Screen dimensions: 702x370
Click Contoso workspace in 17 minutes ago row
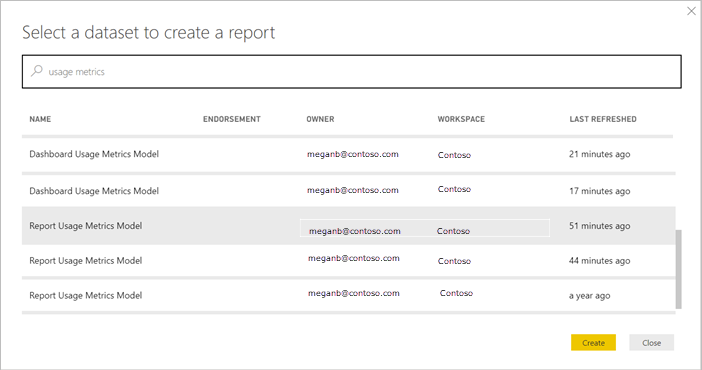(x=454, y=189)
